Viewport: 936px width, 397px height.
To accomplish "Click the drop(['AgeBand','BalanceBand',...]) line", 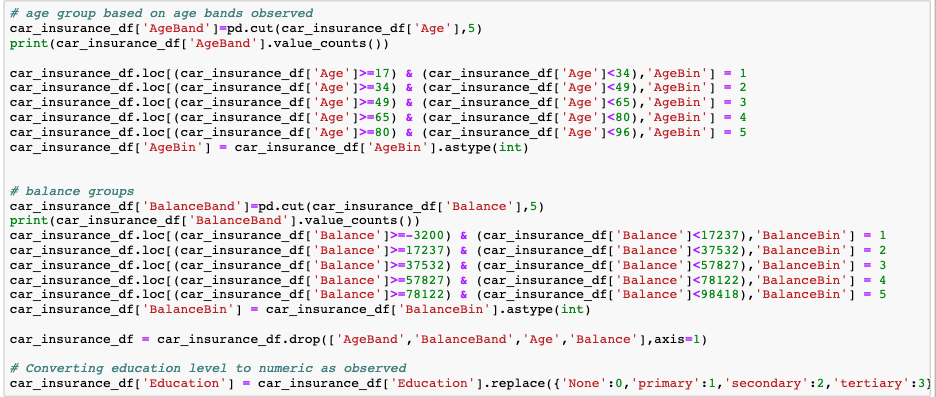I will click(358, 339).
